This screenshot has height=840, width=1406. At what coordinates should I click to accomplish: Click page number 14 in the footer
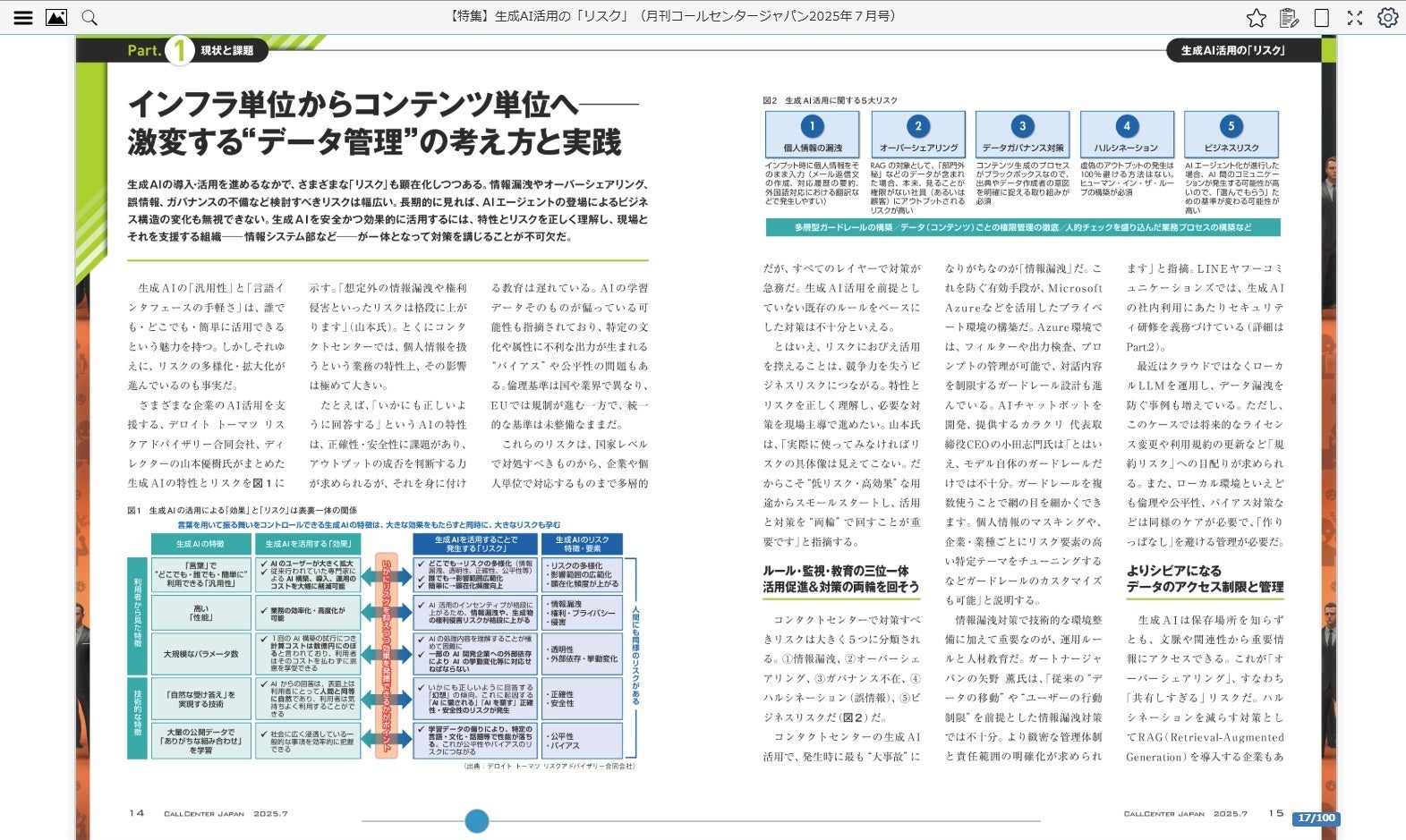pyautogui.click(x=136, y=813)
